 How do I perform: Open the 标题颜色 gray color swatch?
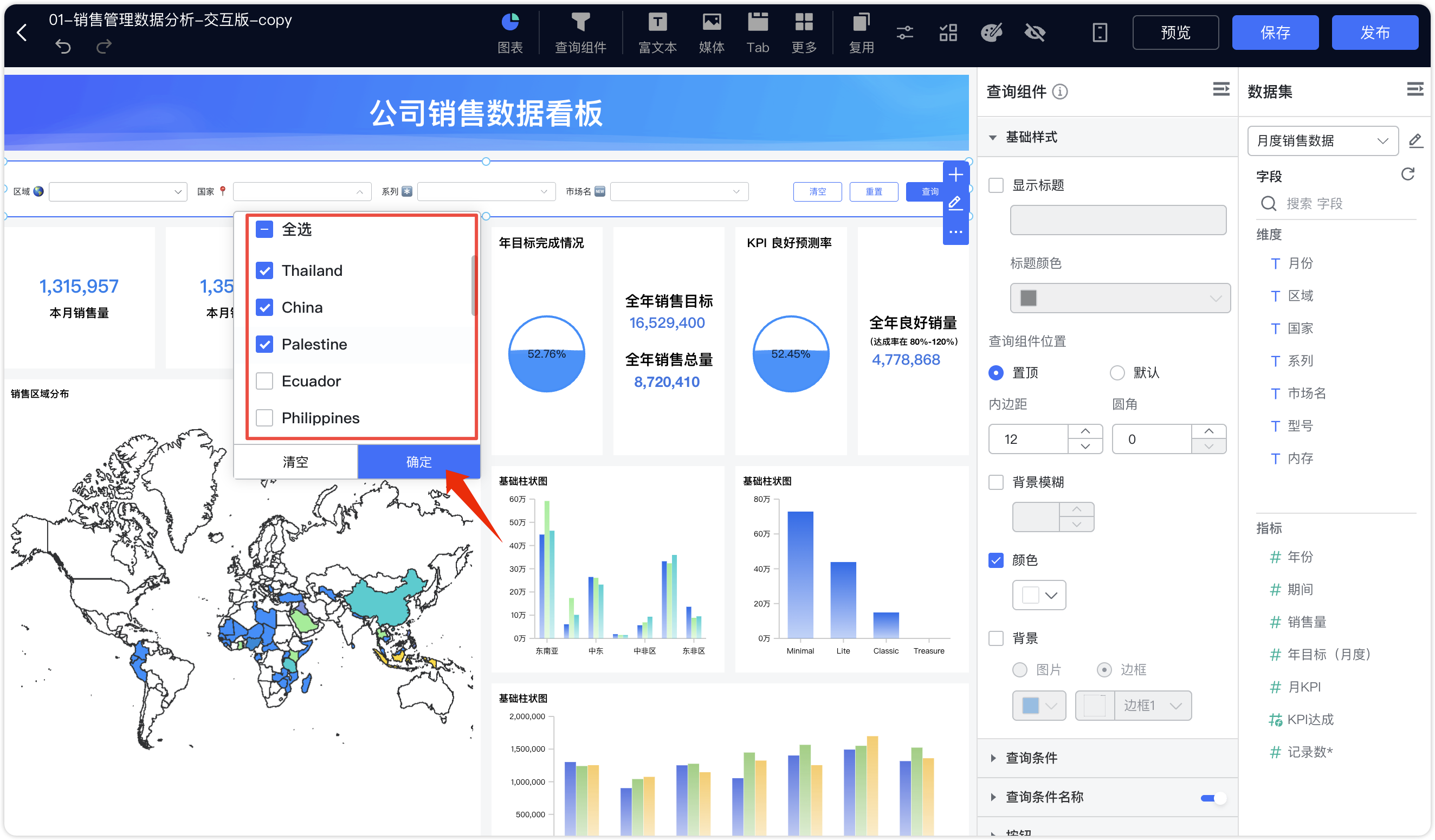coord(1120,298)
